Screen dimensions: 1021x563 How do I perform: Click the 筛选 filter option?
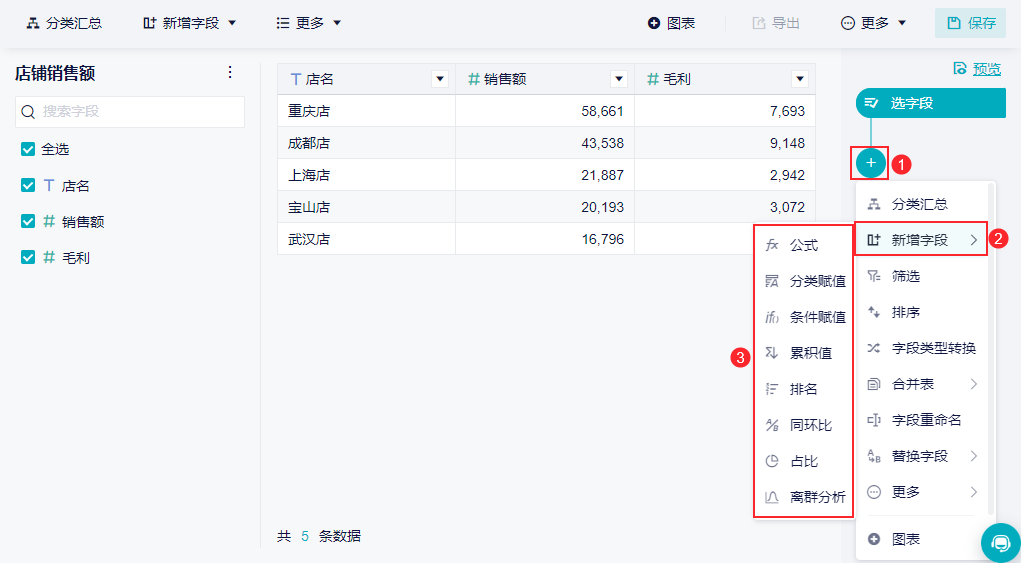pyautogui.click(x=905, y=276)
